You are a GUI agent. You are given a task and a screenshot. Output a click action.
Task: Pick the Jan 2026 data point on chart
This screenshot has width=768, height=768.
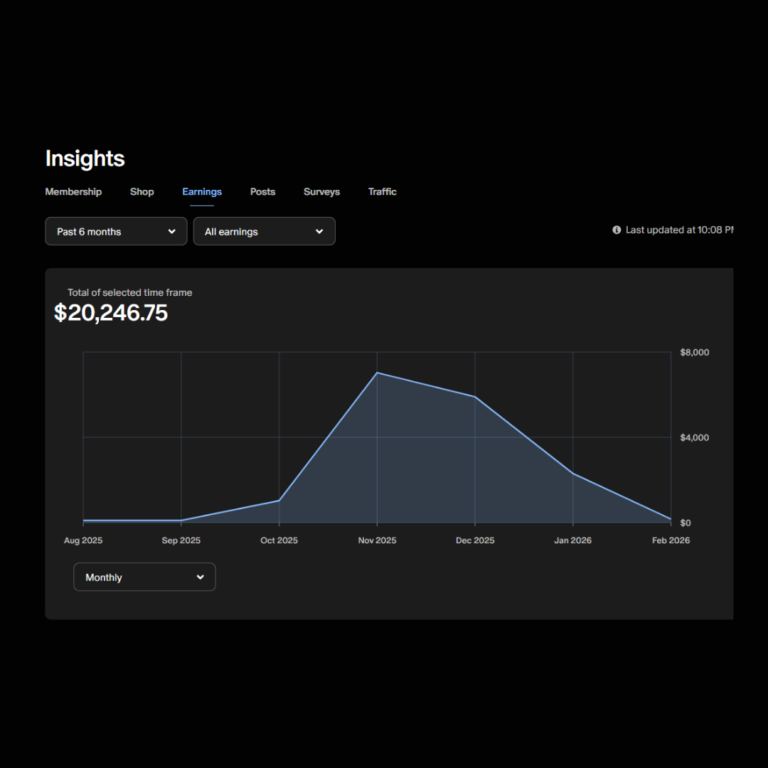tap(573, 474)
